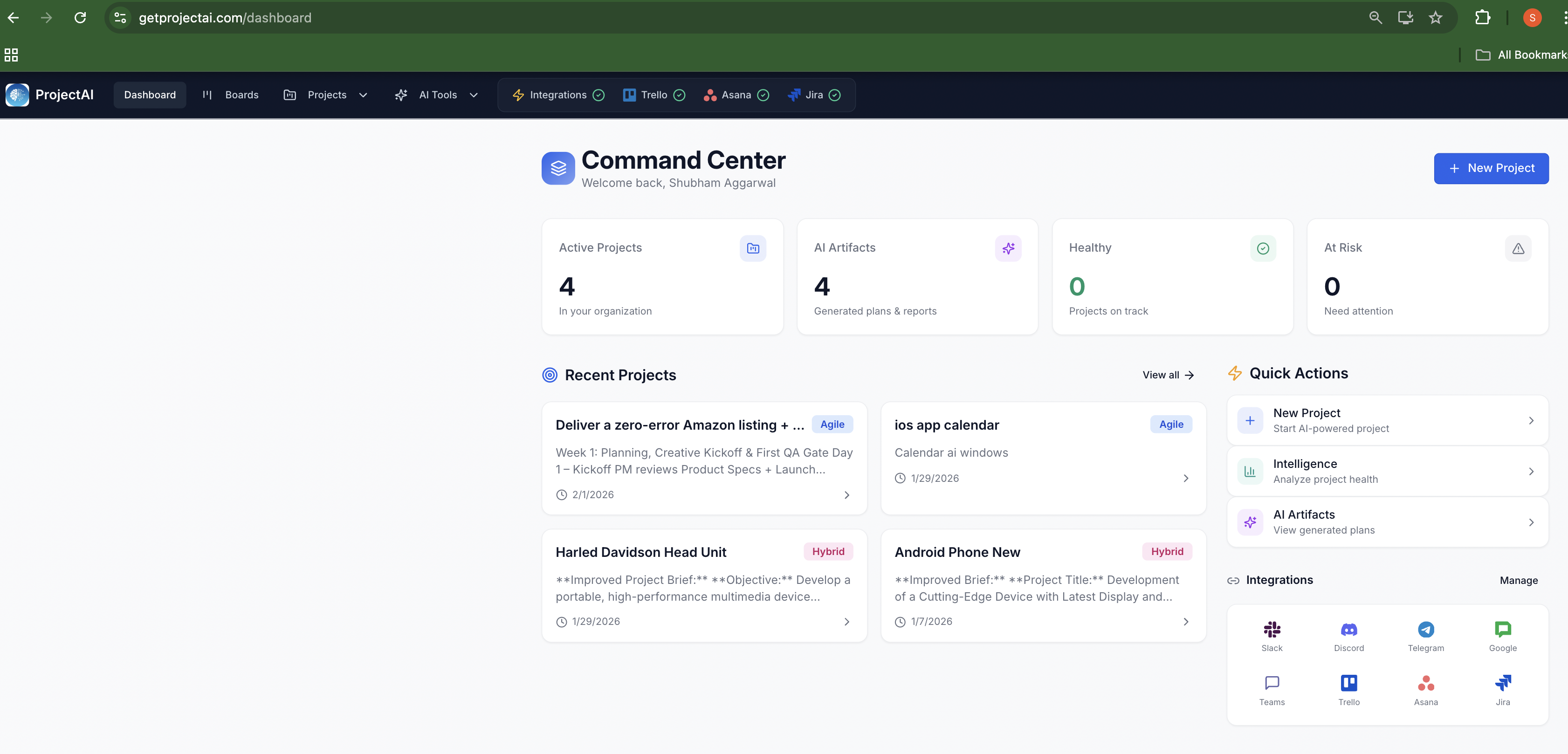Expand the Projects dropdown

pos(364,95)
